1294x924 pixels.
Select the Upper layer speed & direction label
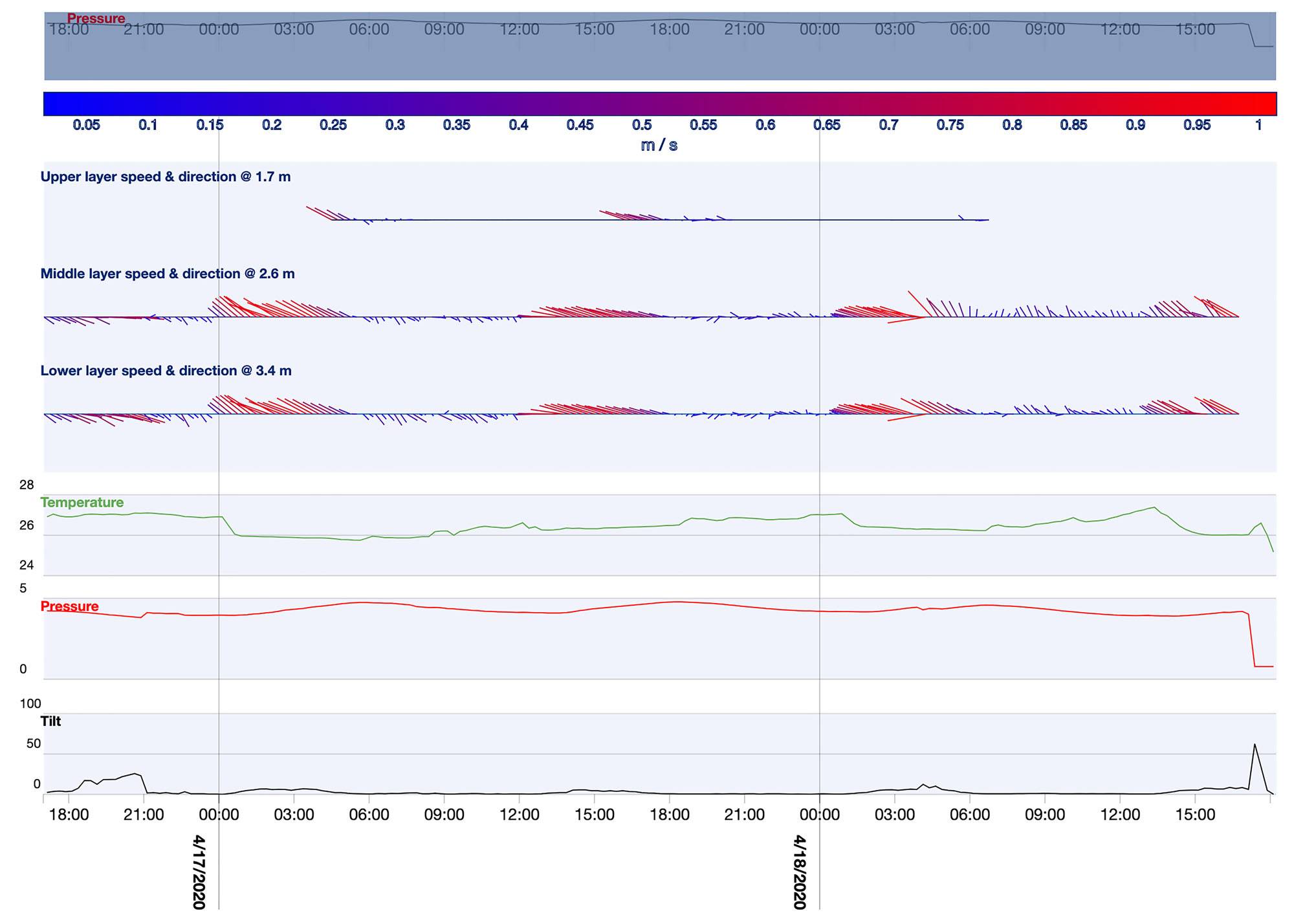(x=166, y=177)
